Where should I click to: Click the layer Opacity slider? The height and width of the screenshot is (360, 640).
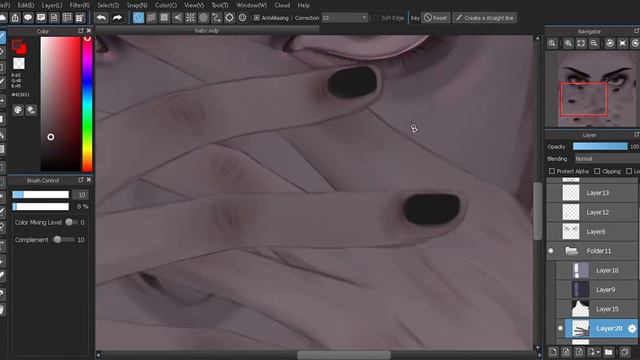click(600, 147)
